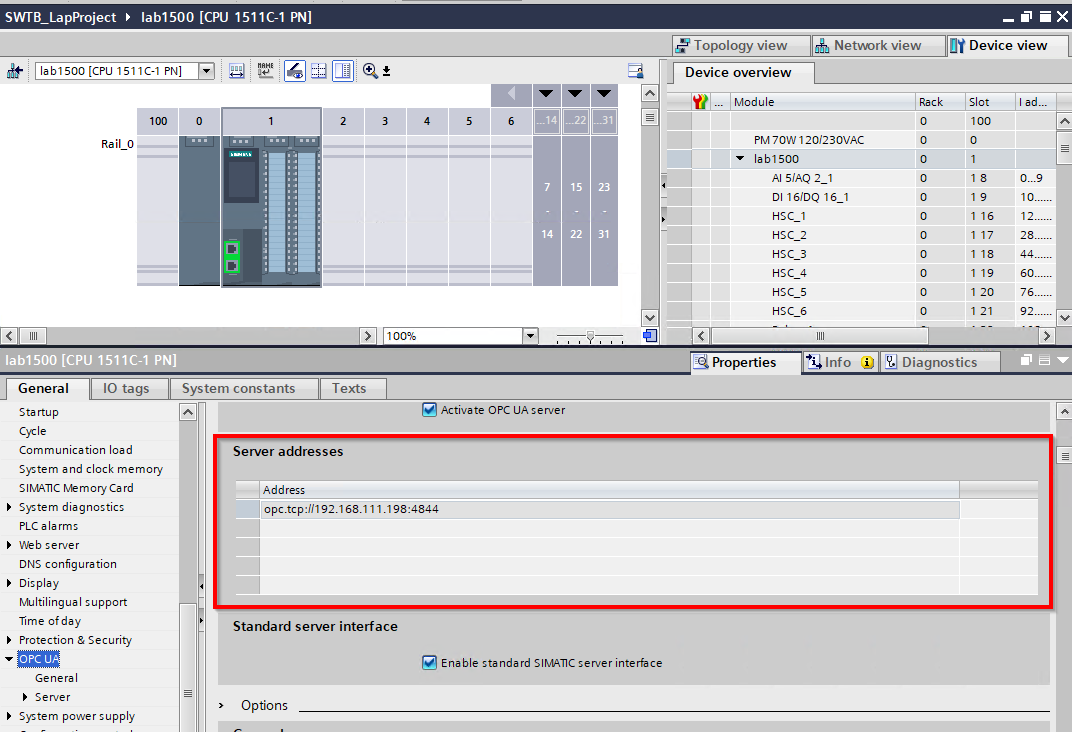The image size is (1072, 732).
Task: Open the device selection dropdown showing lab1500
Action: click(x=205, y=70)
